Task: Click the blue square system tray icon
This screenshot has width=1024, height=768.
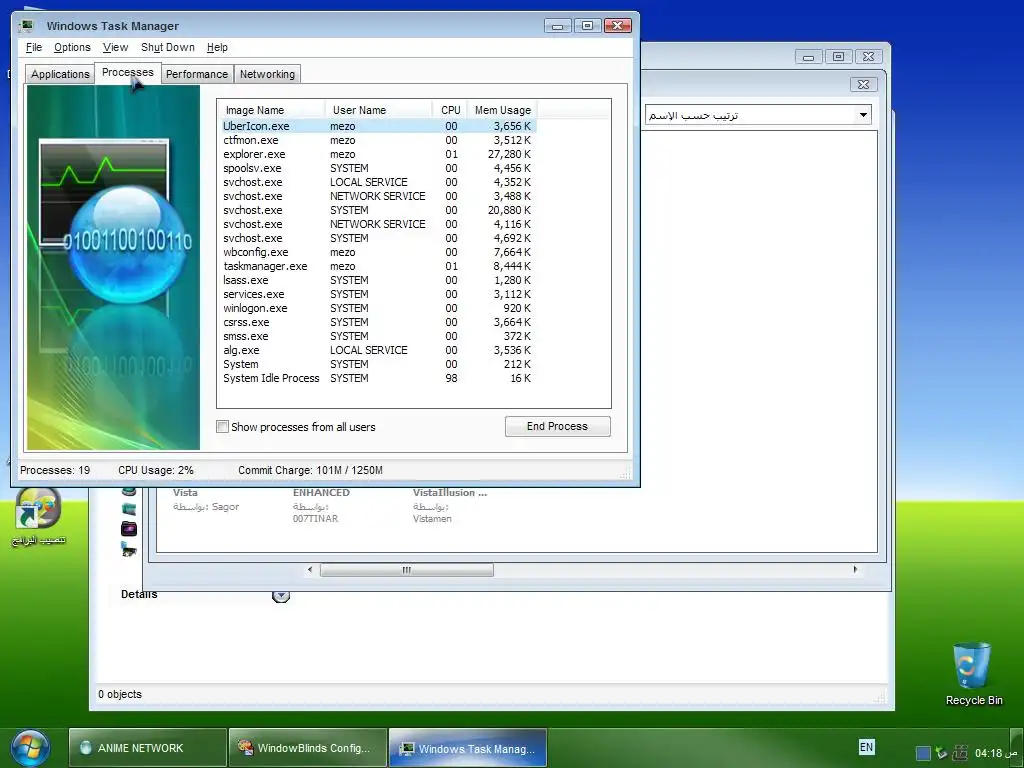Action: pos(923,753)
